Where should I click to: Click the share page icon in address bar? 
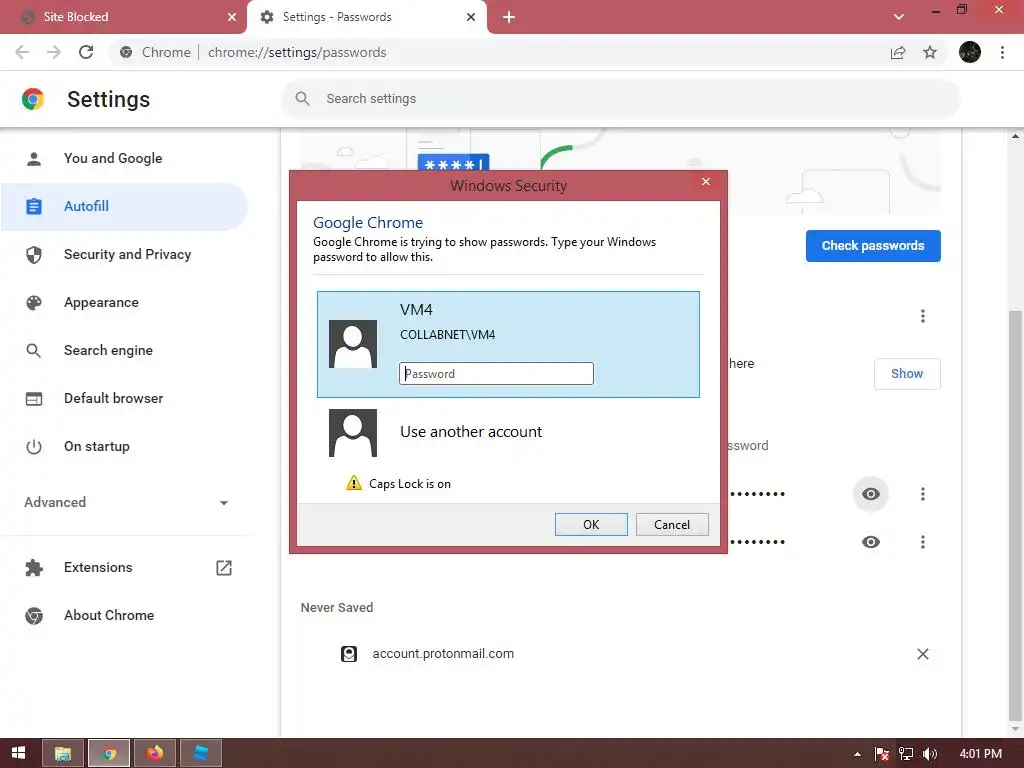click(898, 52)
